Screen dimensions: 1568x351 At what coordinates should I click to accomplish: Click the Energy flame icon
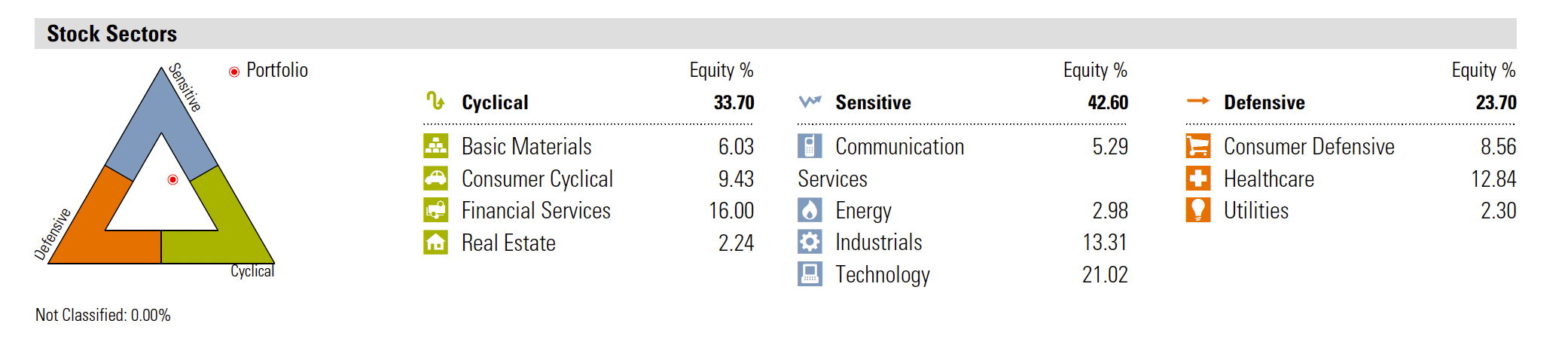click(810, 210)
